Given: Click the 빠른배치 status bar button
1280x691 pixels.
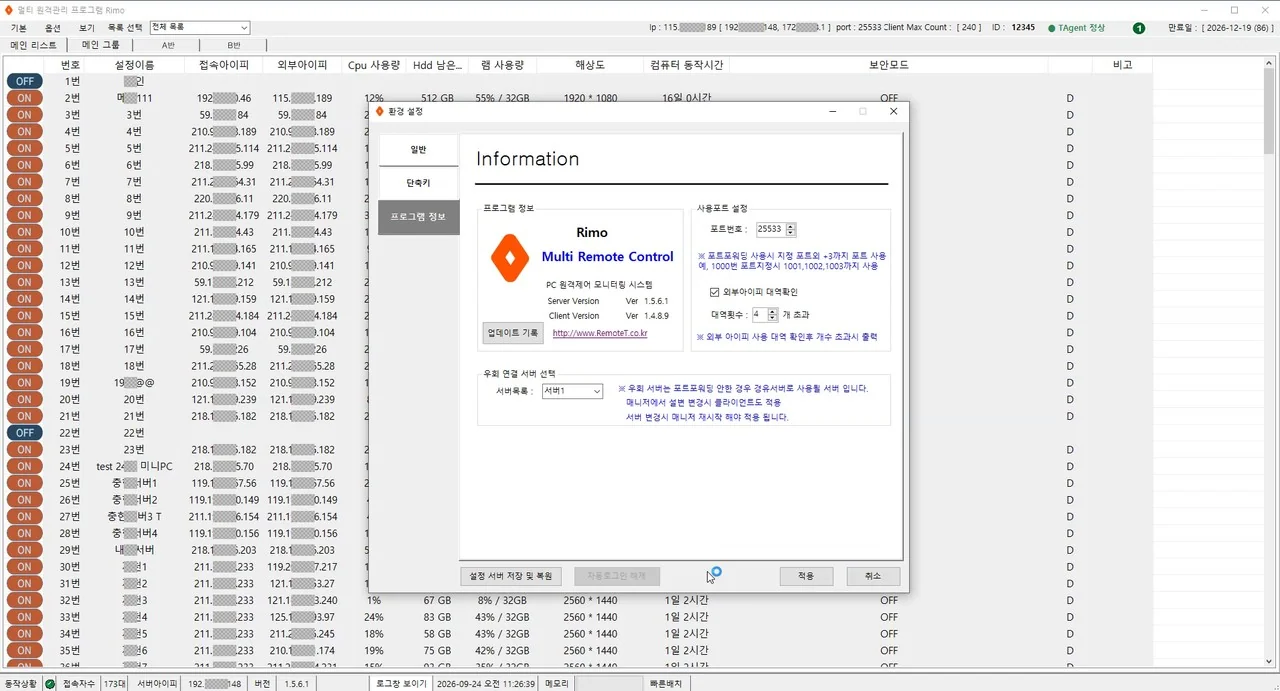Looking at the screenshot, I should point(666,683).
